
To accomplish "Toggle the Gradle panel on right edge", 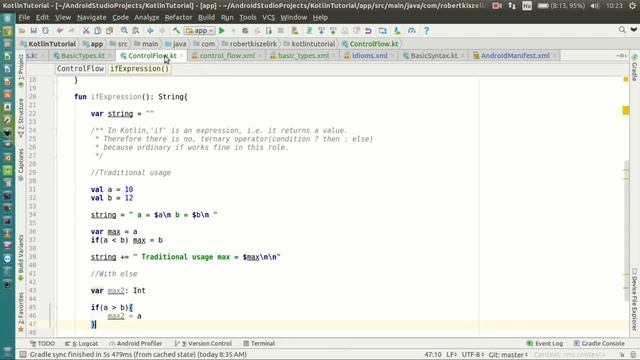I will 634,67.
